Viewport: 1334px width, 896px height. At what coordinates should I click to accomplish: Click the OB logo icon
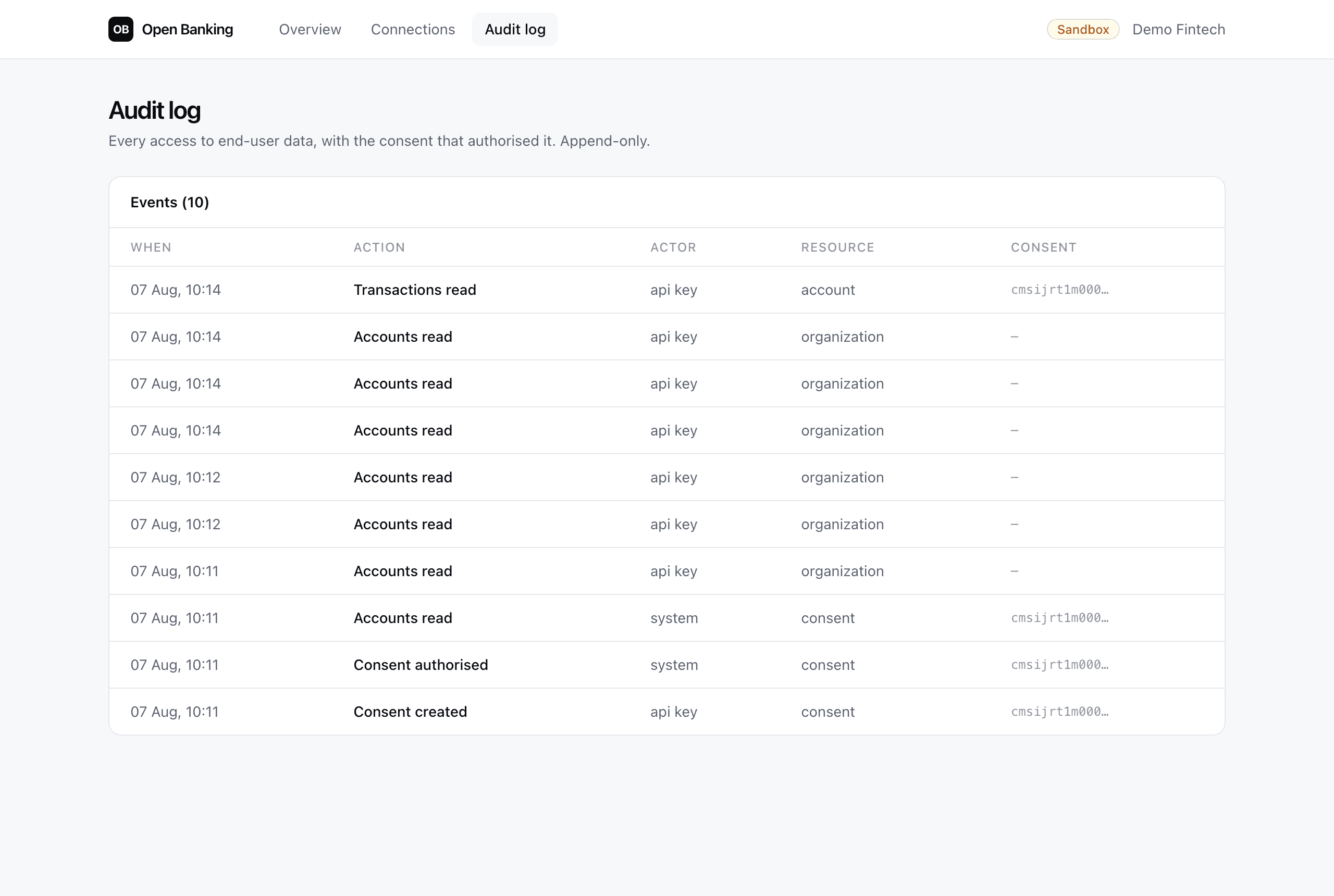[x=120, y=29]
